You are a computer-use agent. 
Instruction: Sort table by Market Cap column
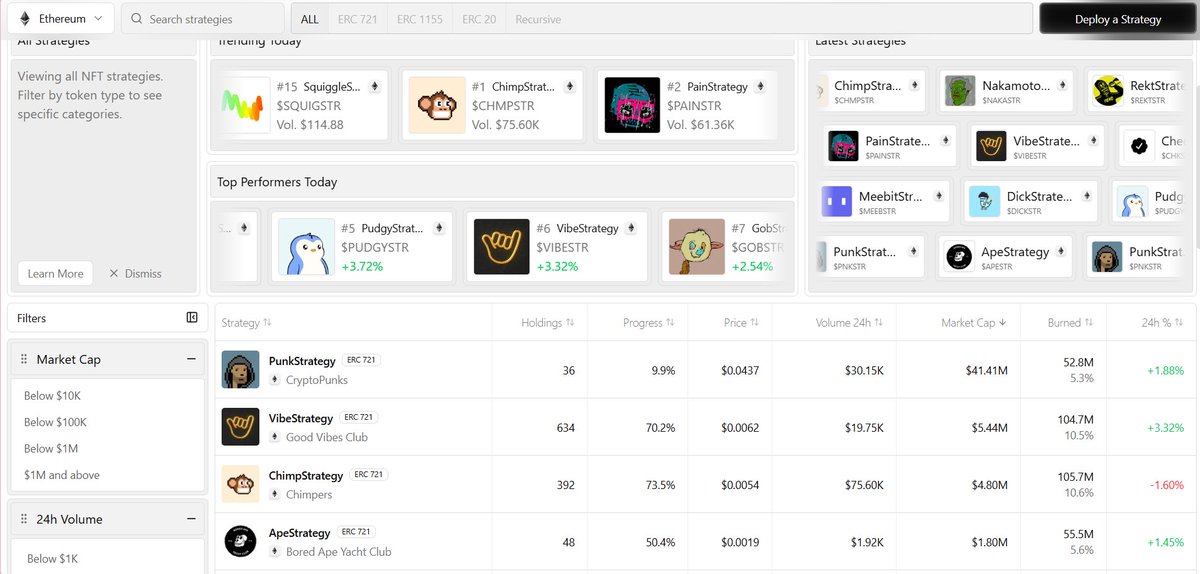974,323
